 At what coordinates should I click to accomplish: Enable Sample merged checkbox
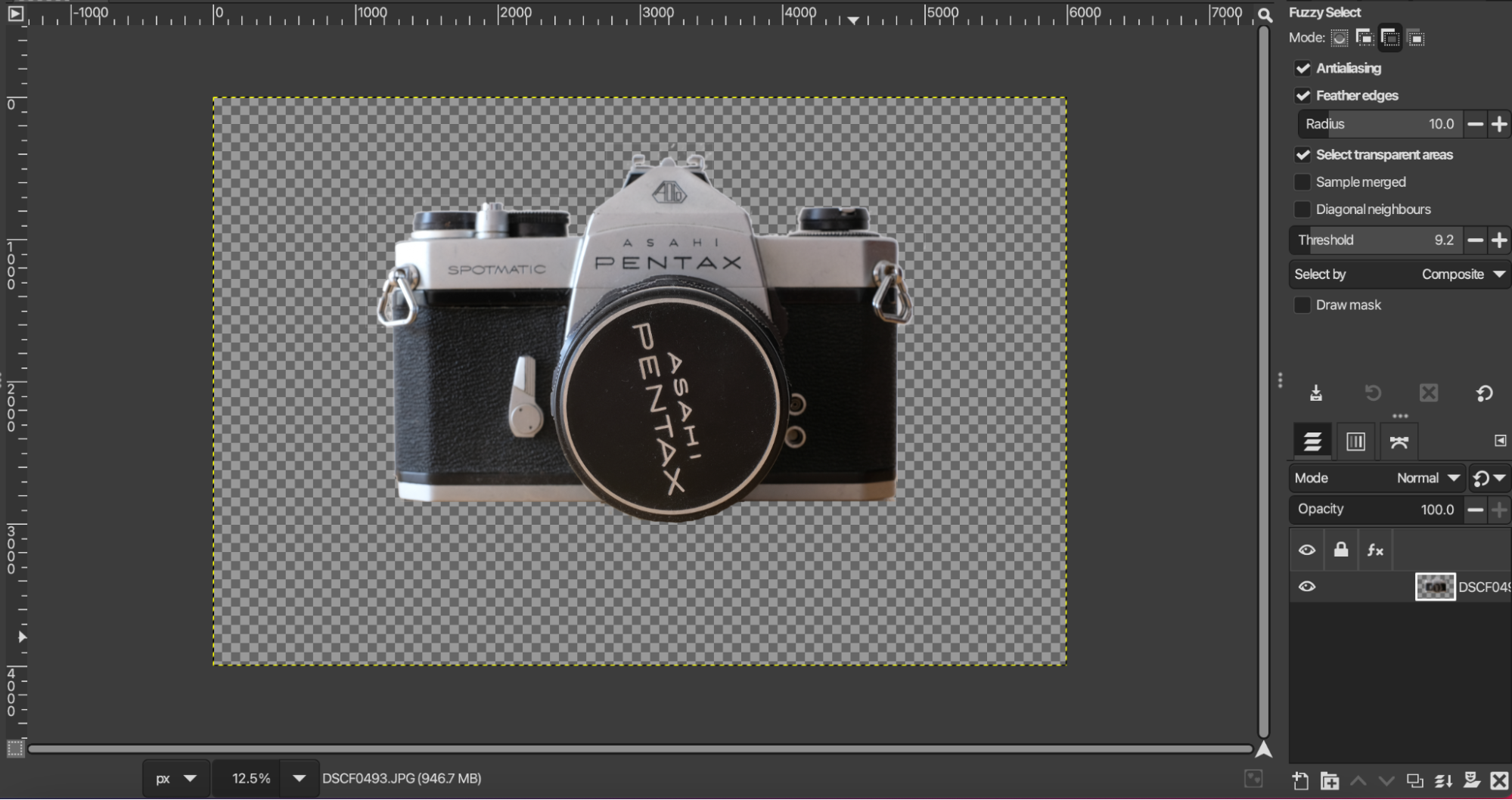(x=1302, y=182)
